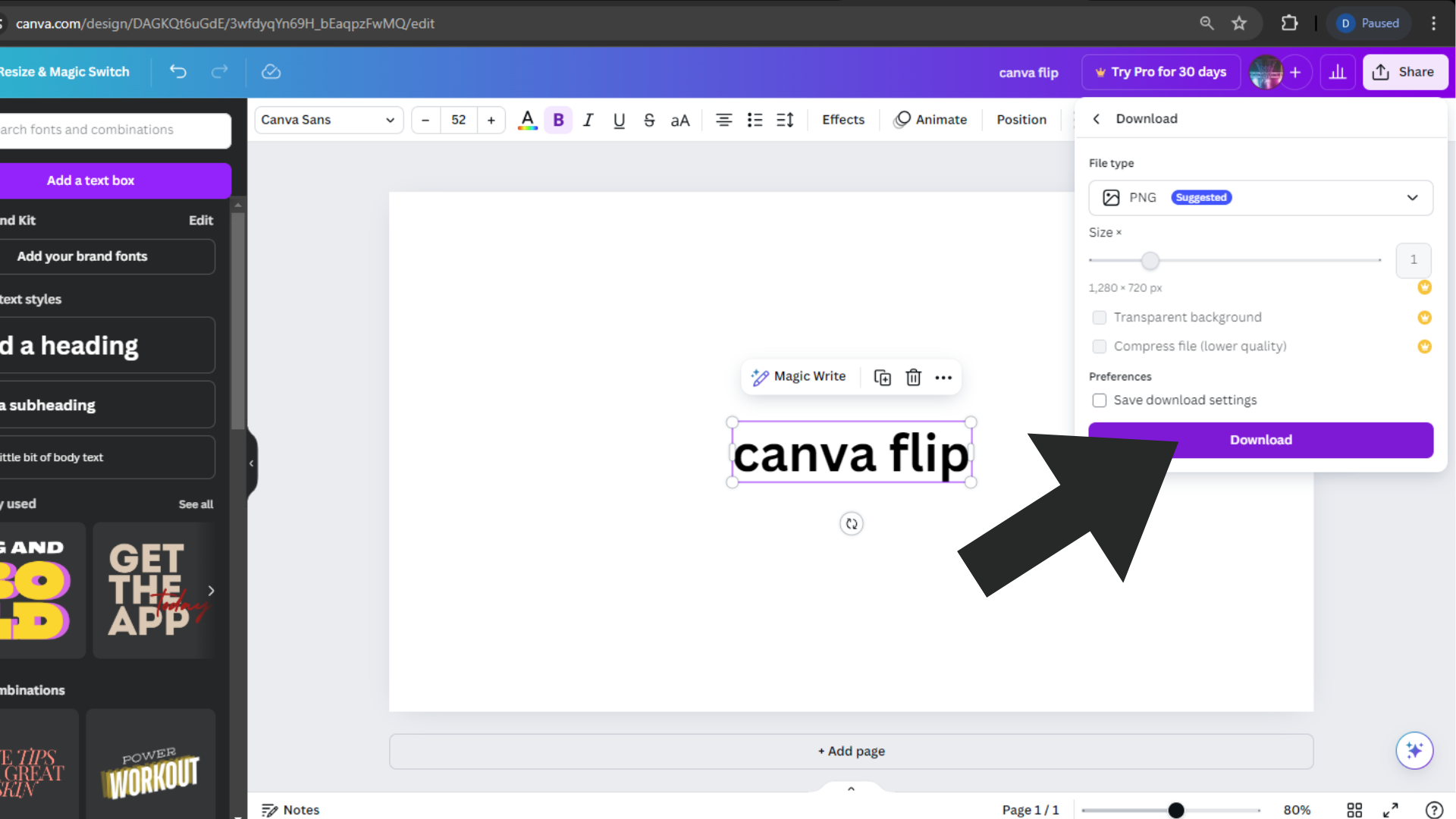Decrease font size with minus button
The width and height of the screenshot is (1456, 819).
click(425, 120)
